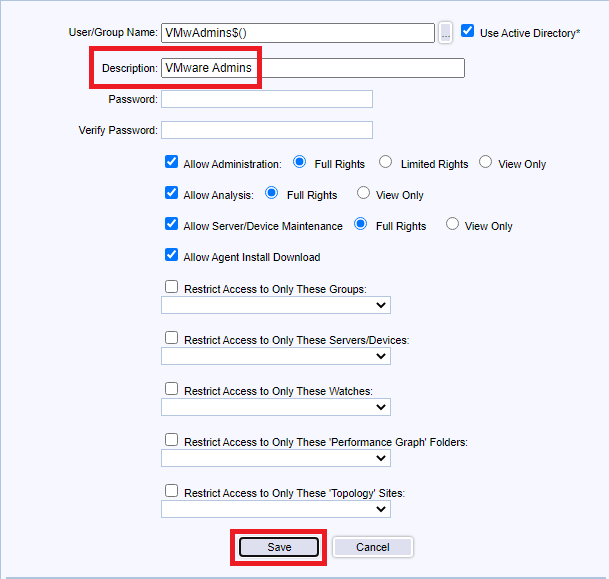Screen dimensions: 609x579
Task: Select Limited Rights for Administration
Action: pyautogui.click(x=385, y=163)
